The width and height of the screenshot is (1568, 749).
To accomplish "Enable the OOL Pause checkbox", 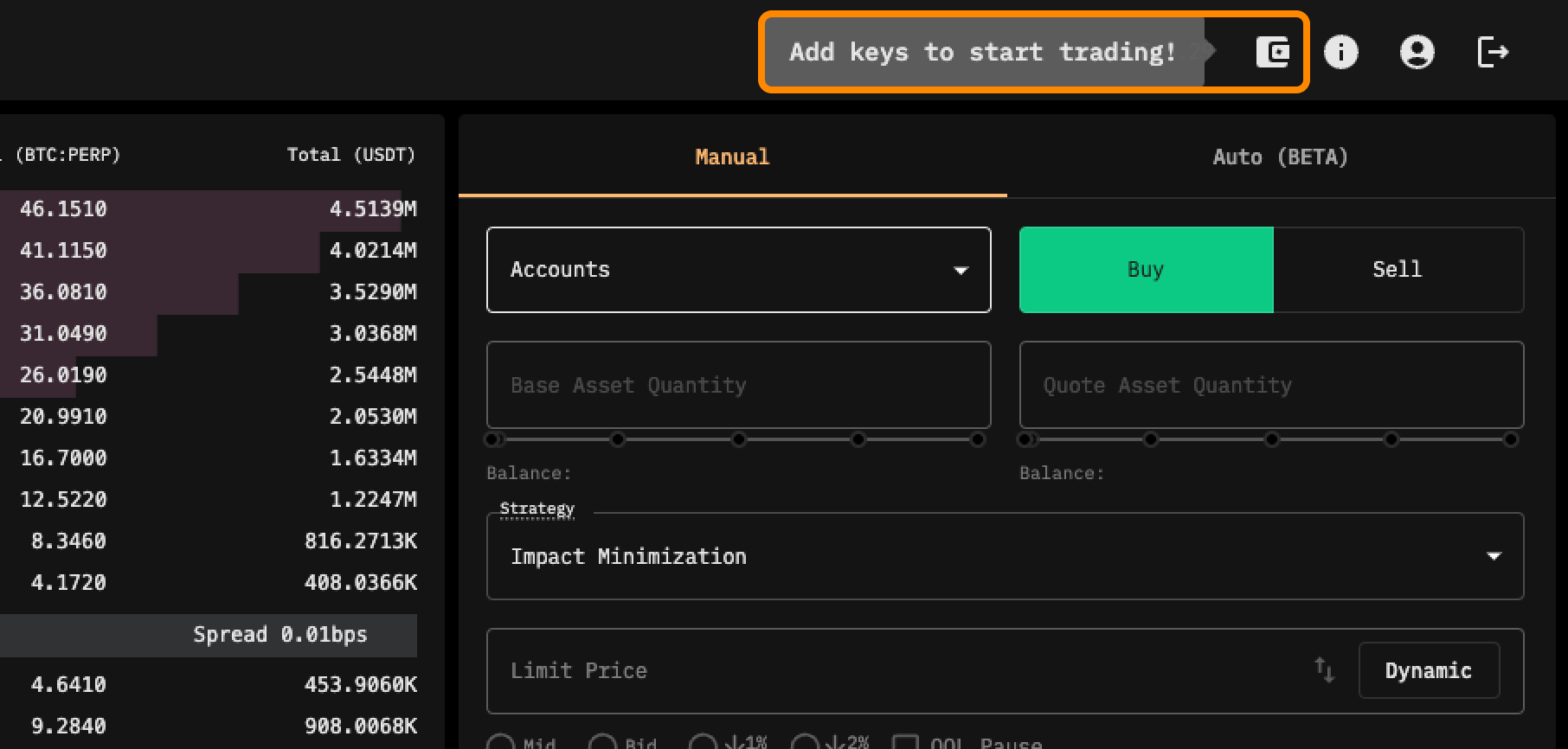I will point(905,742).
